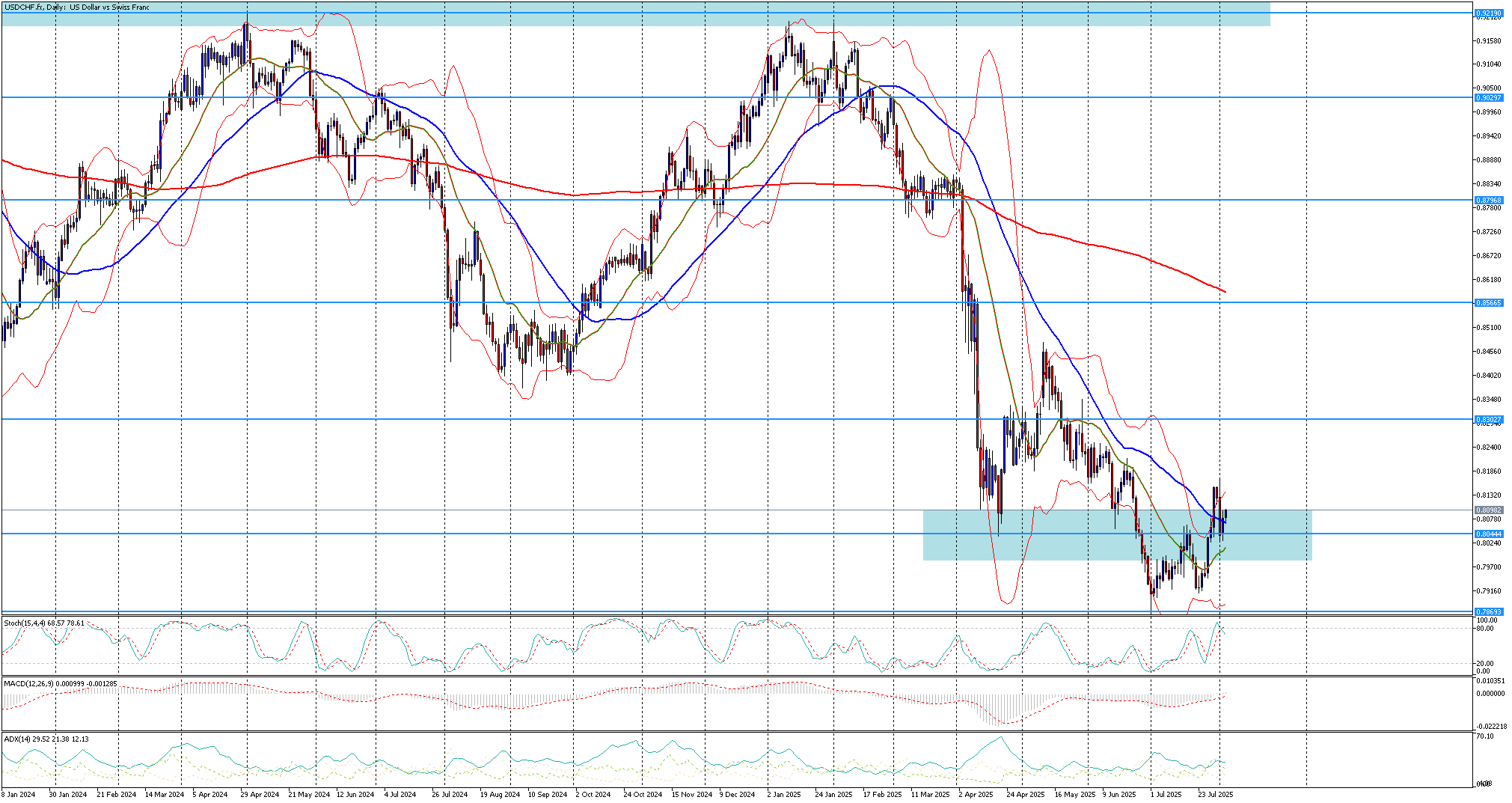
Task: Click the 70.10 ADX scale label
Action: click(x=1485, y=736)
